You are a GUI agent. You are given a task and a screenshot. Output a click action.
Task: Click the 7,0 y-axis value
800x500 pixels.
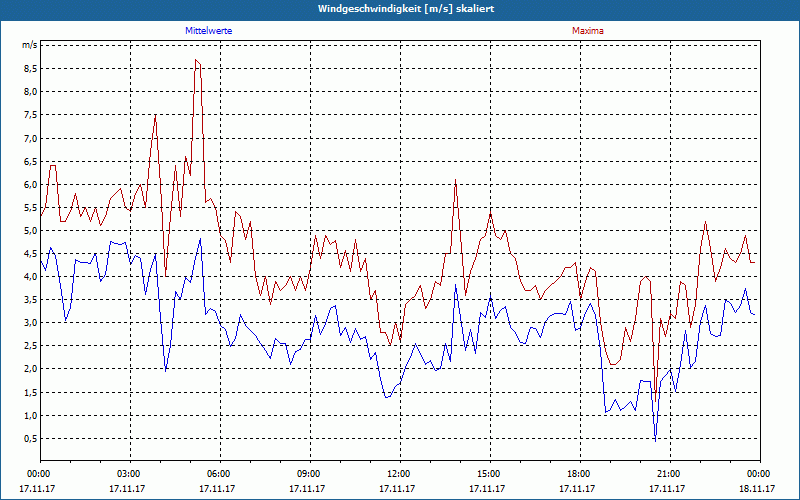point(30,138)
